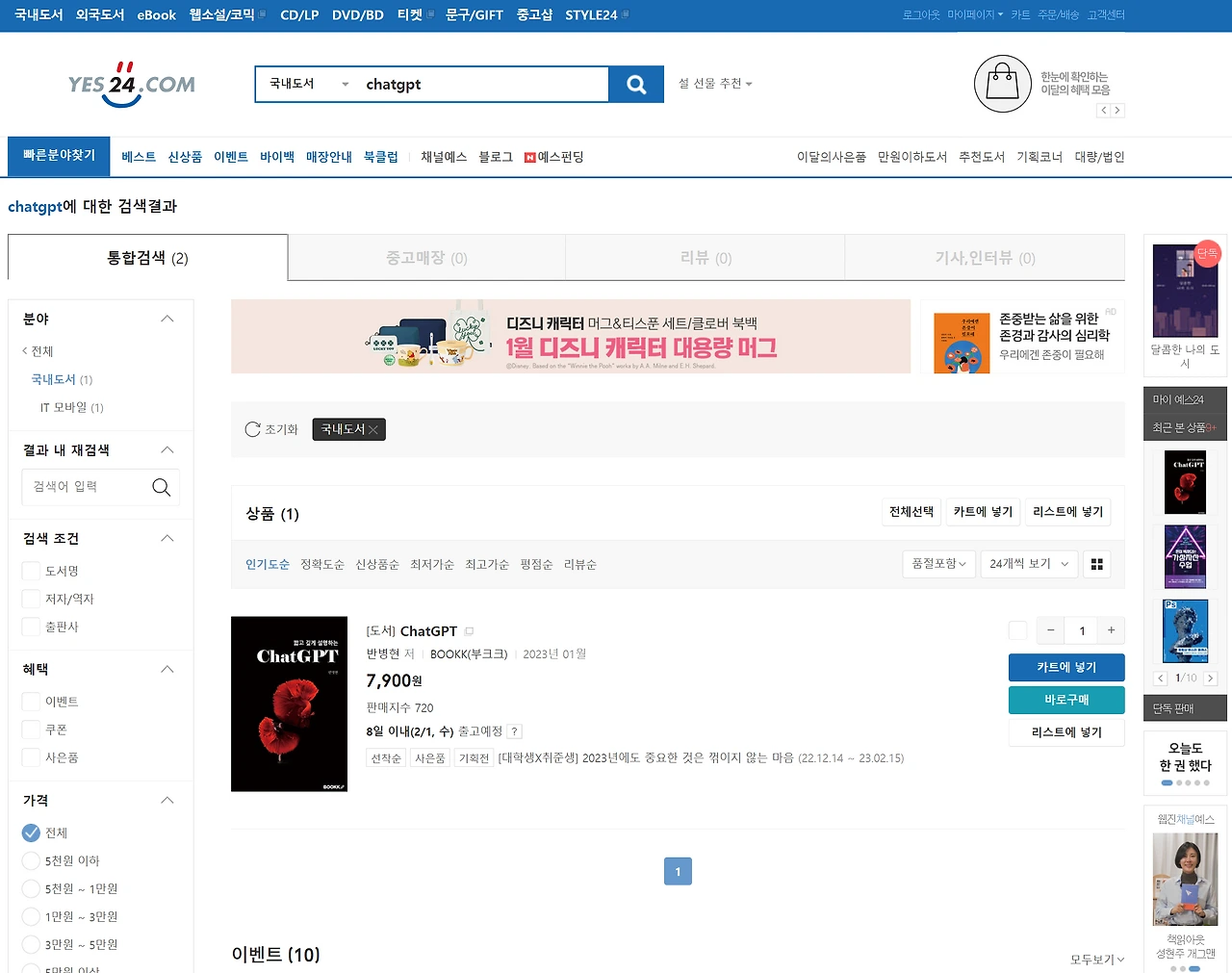1232x973 pixels.
Task: Open recently viewed Photoshop book thumbnail
Action: pyautogui.click(x=1185, y=630)
